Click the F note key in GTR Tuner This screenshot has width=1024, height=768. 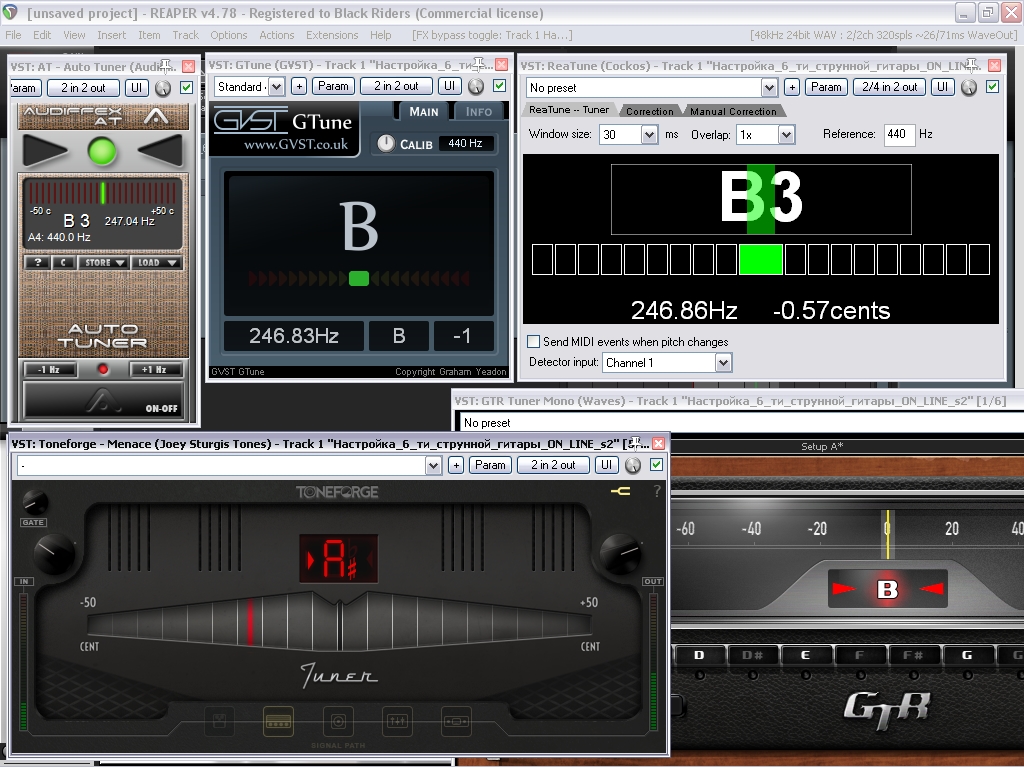tap(859, 655)
